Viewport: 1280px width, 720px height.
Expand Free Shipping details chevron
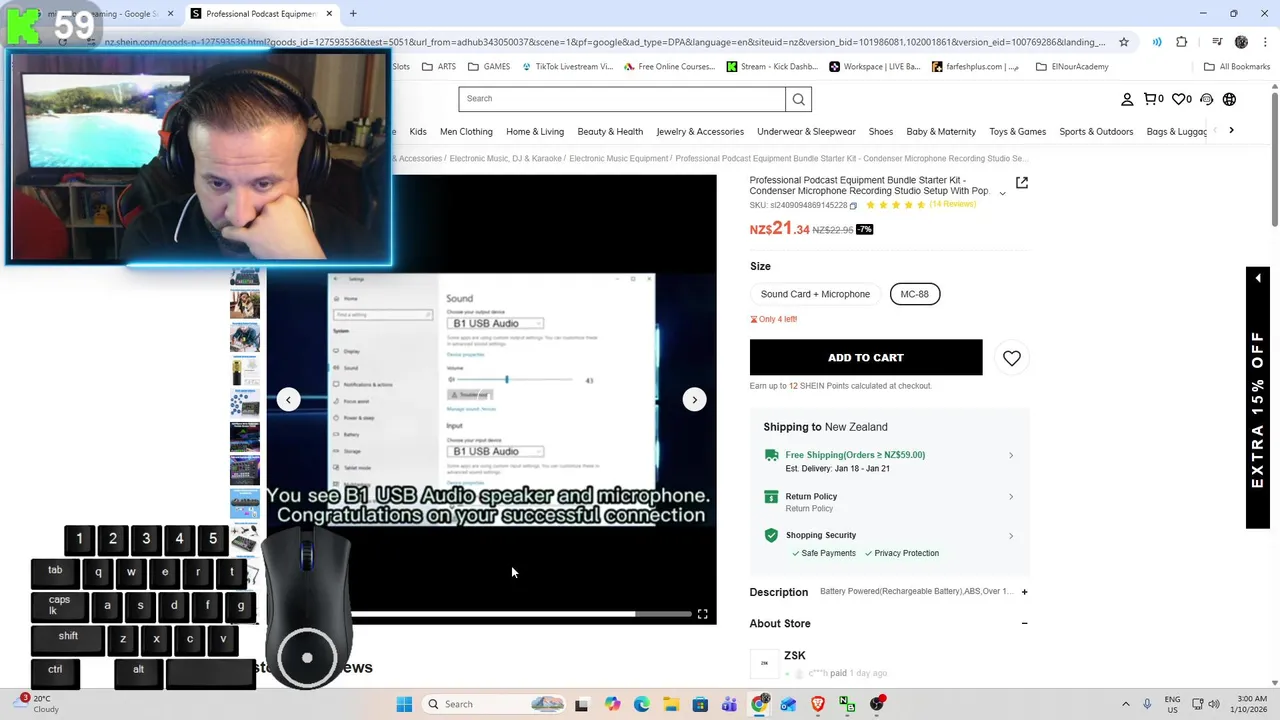[1010, 456]
